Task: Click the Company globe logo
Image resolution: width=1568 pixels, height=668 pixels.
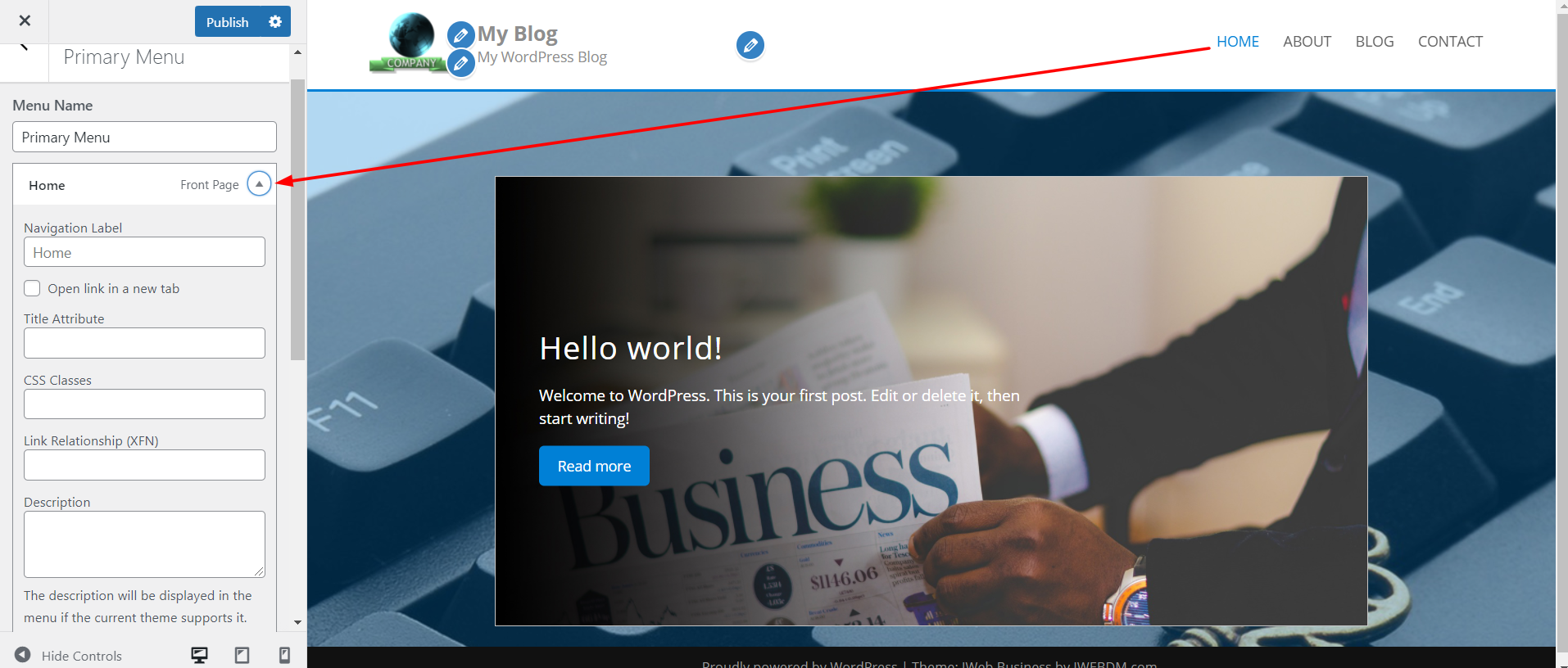Action: pos(407,43)
